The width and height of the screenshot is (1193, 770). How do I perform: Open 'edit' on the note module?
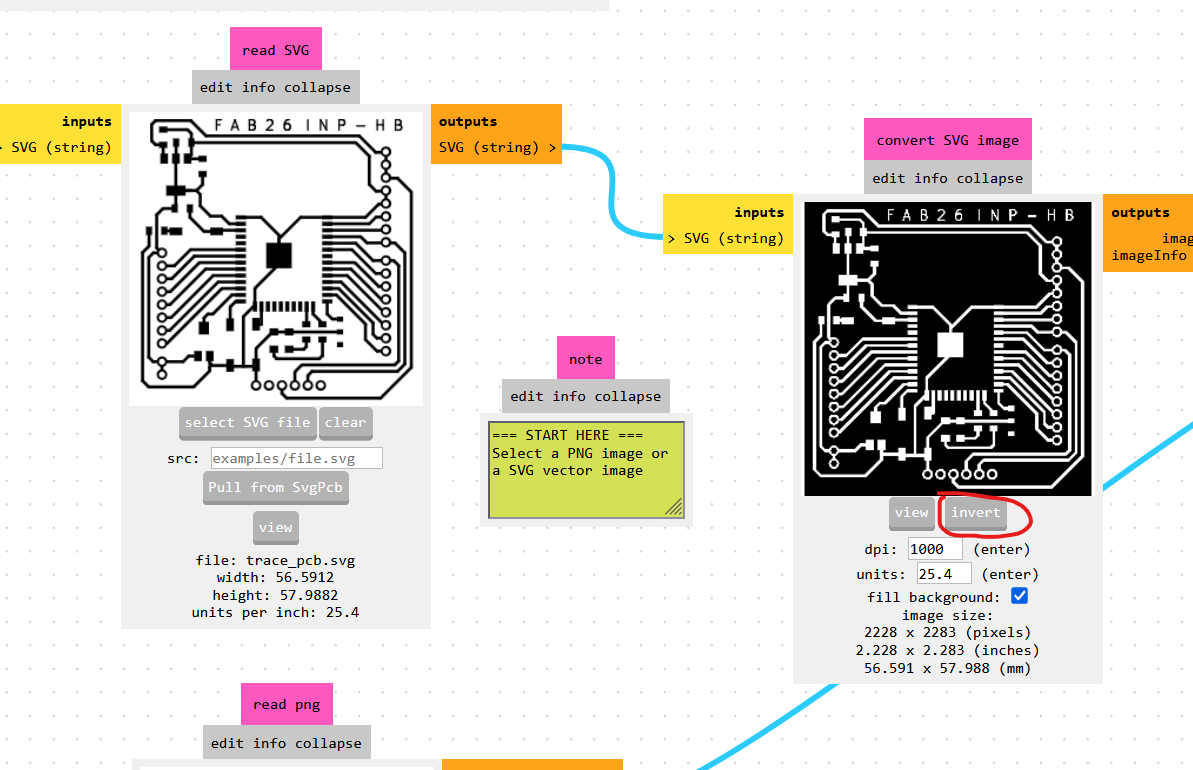pos(527,396)
